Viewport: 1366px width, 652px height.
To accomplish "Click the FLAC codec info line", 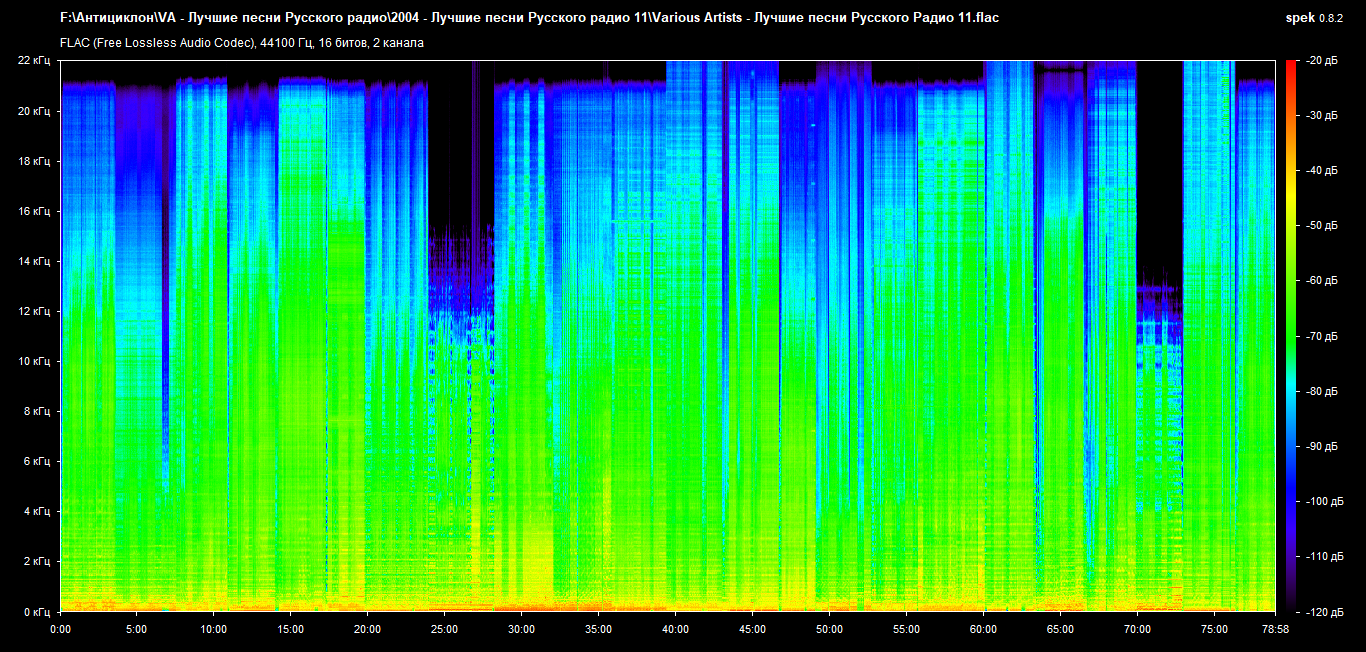I will click(242, 43).
